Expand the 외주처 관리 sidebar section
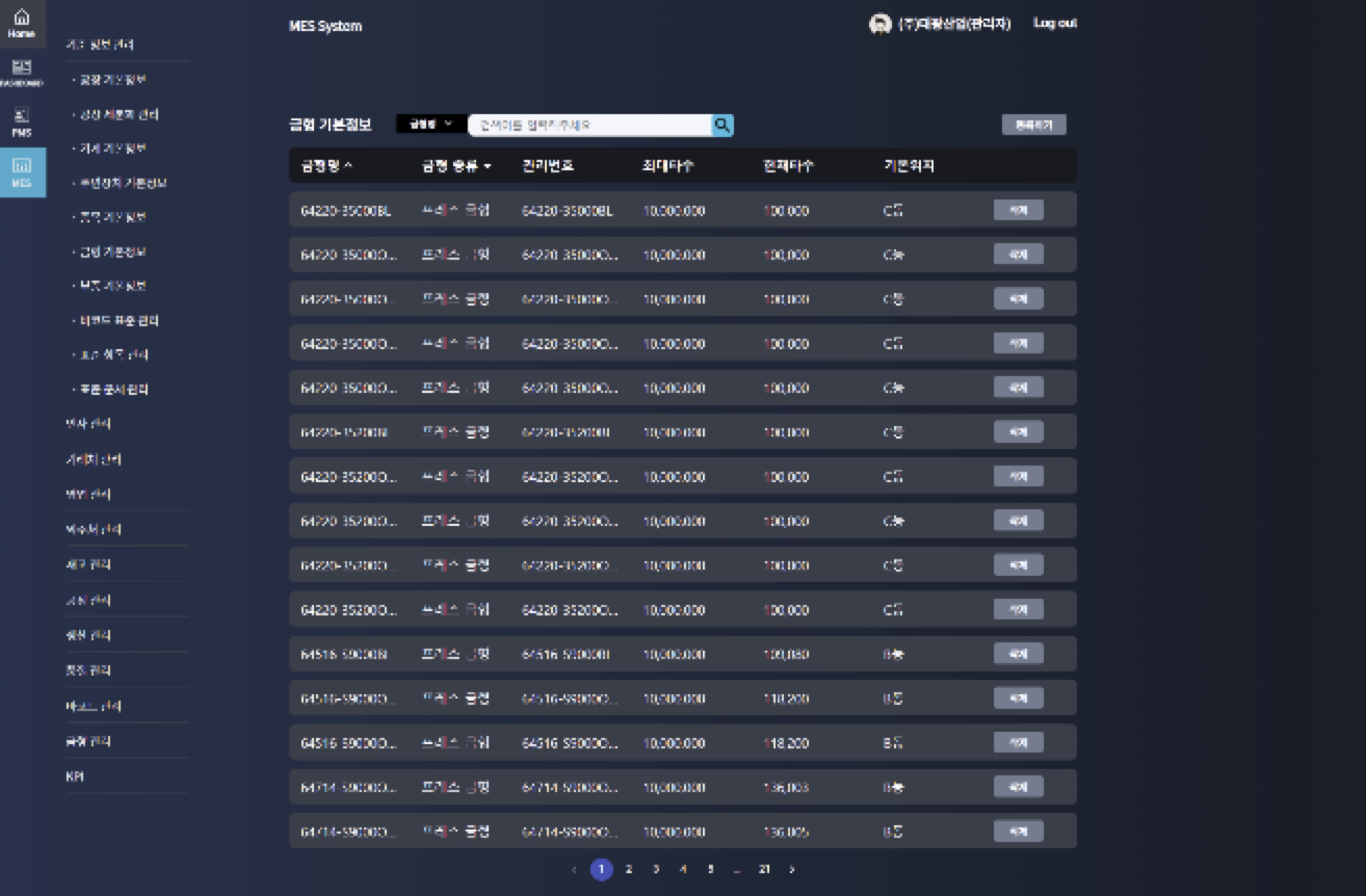 [x=94, y=529]
